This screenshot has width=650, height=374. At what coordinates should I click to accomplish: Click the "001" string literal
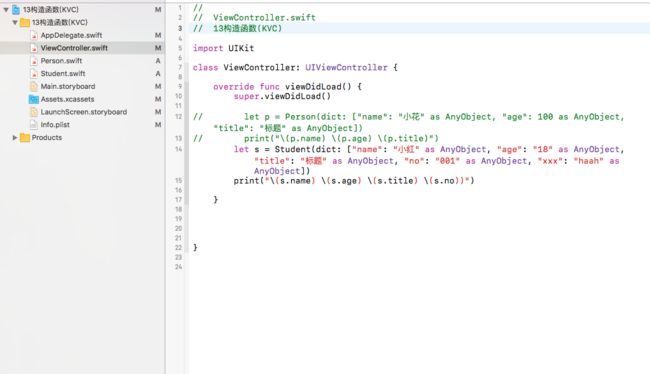pyautogui.click(x=447, y=161)
